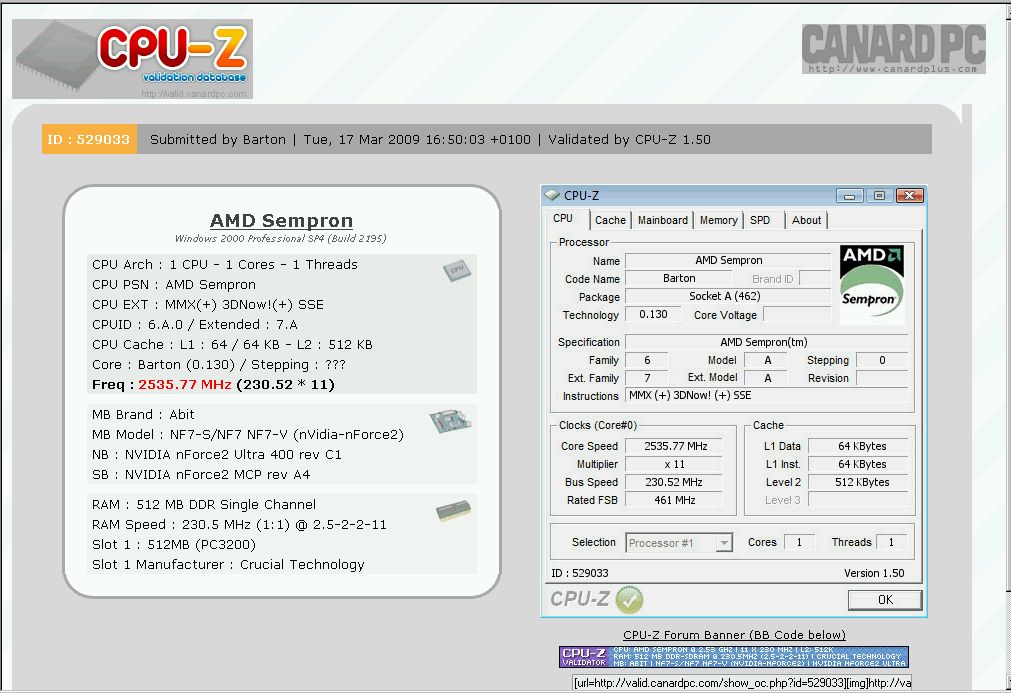Click the RAM Speed 230.5 MHz line
Screen dimensions: 1011x693
click(x=239, y=525)
